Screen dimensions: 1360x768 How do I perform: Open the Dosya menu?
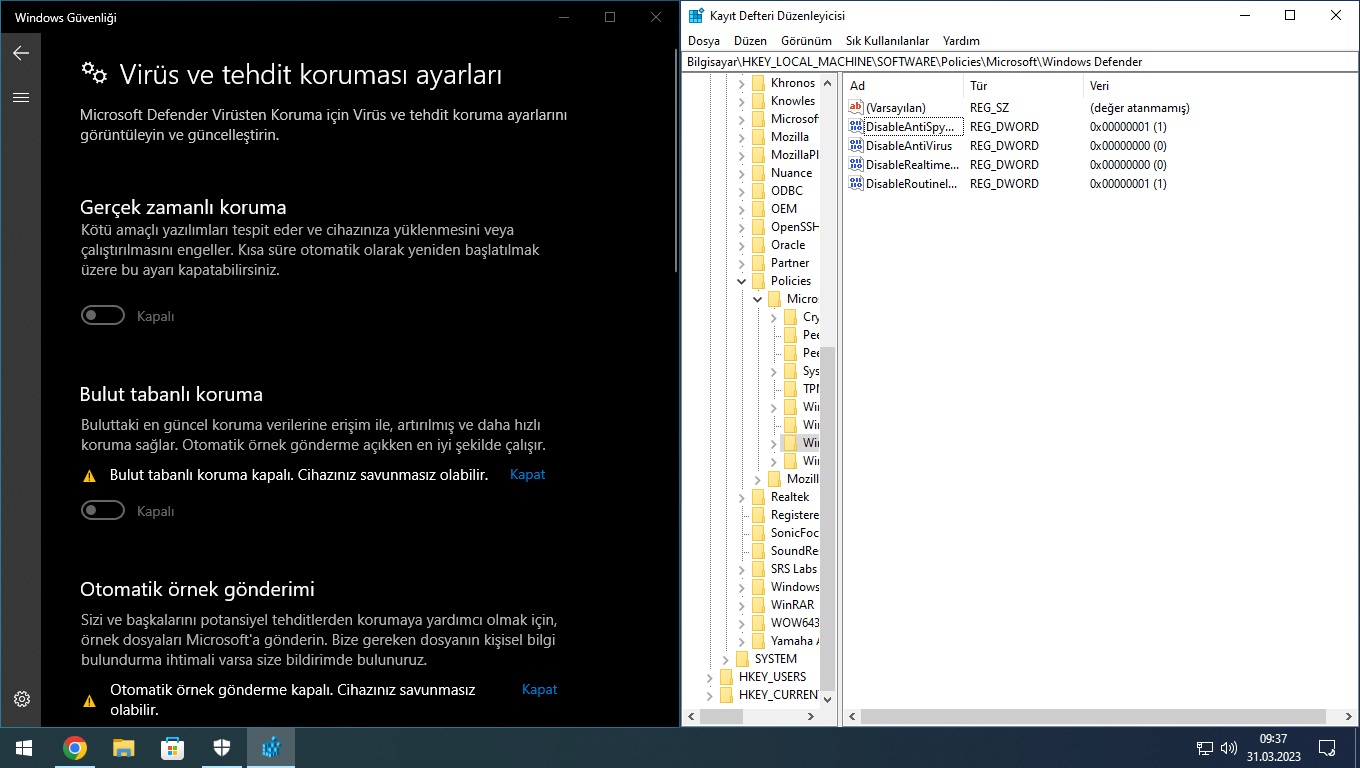click(704, 41)
